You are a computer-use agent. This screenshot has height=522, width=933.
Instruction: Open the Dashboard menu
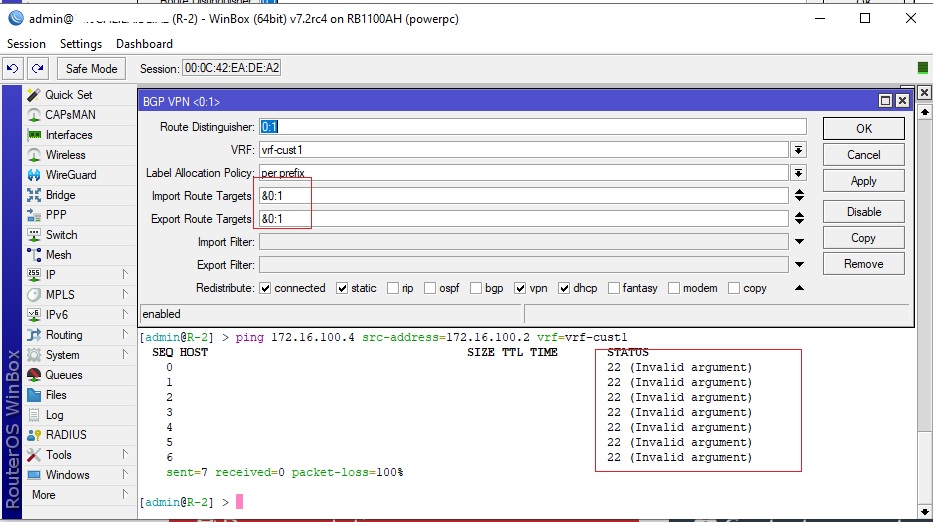pyautogui.click(x=145, y=44)
